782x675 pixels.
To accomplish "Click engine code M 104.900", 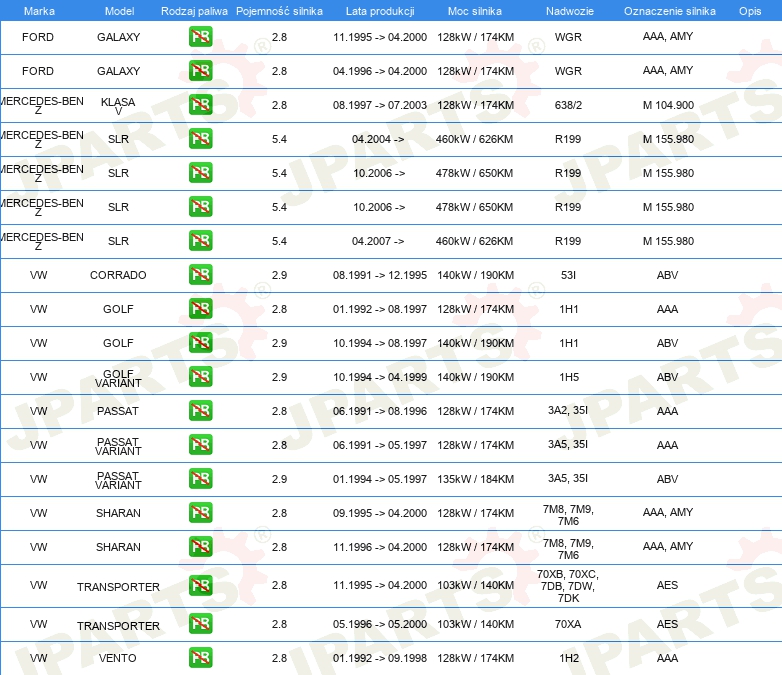I will 668,105.
